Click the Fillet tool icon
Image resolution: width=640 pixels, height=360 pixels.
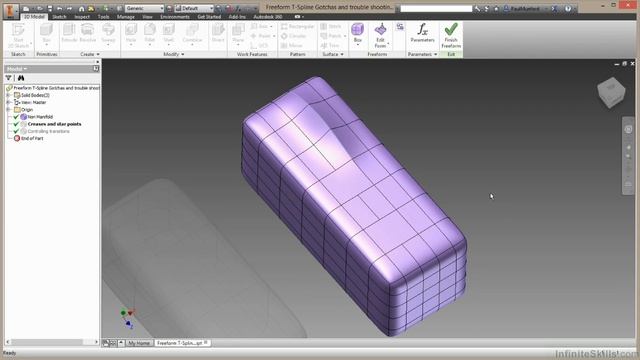click(150, 29)
